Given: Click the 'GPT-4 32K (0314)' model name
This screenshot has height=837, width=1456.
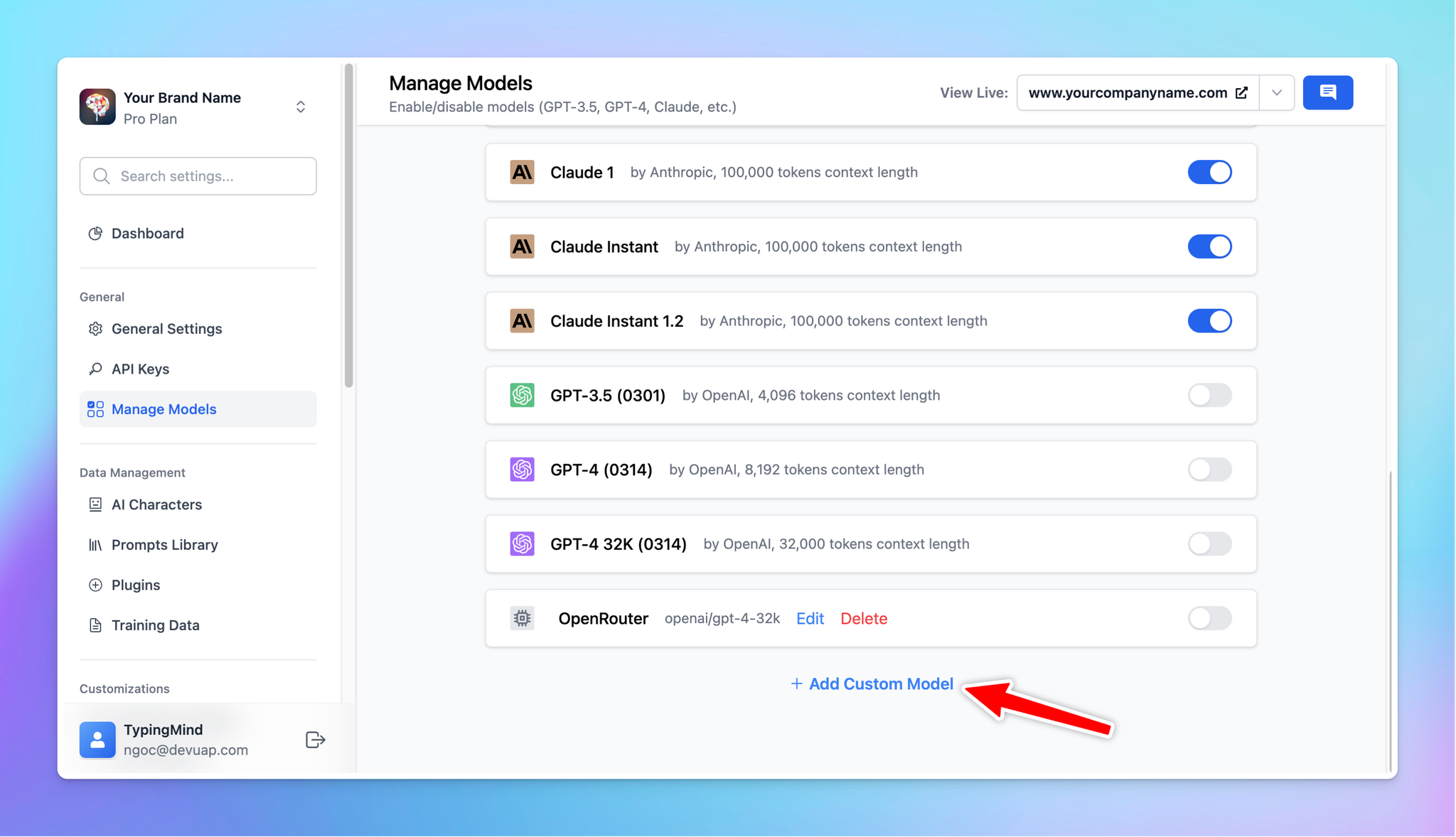Looking at the screenshot, I should pos(619,544).
